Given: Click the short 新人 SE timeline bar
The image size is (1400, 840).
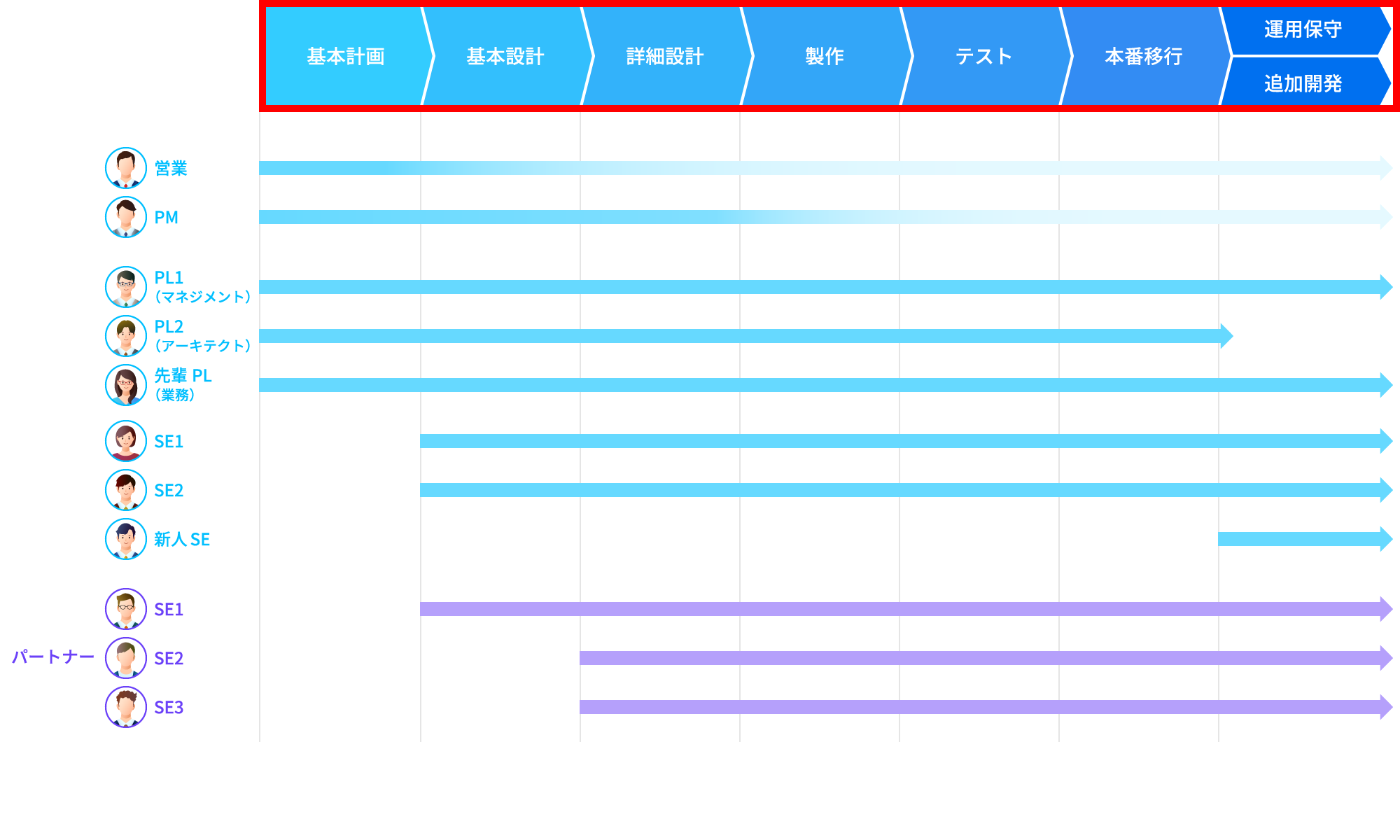Looking at the screenshot, I should [x=1305, y=539].
